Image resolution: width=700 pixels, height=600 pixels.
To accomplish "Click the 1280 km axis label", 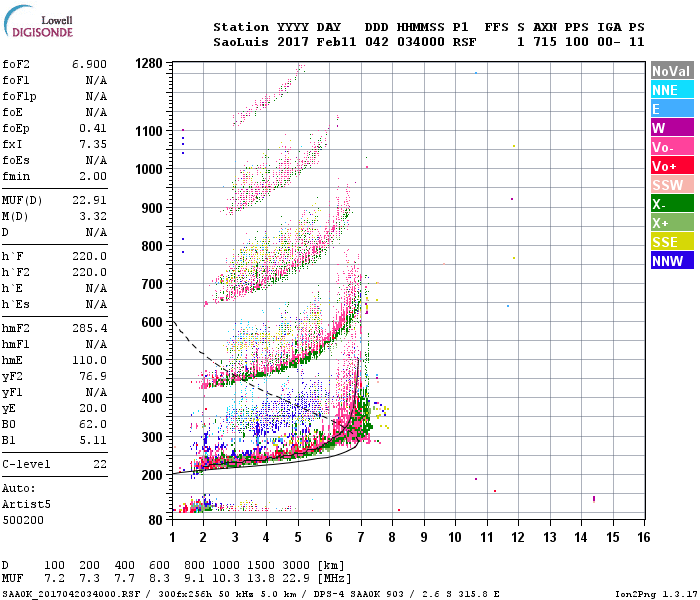I will (149, 64).
